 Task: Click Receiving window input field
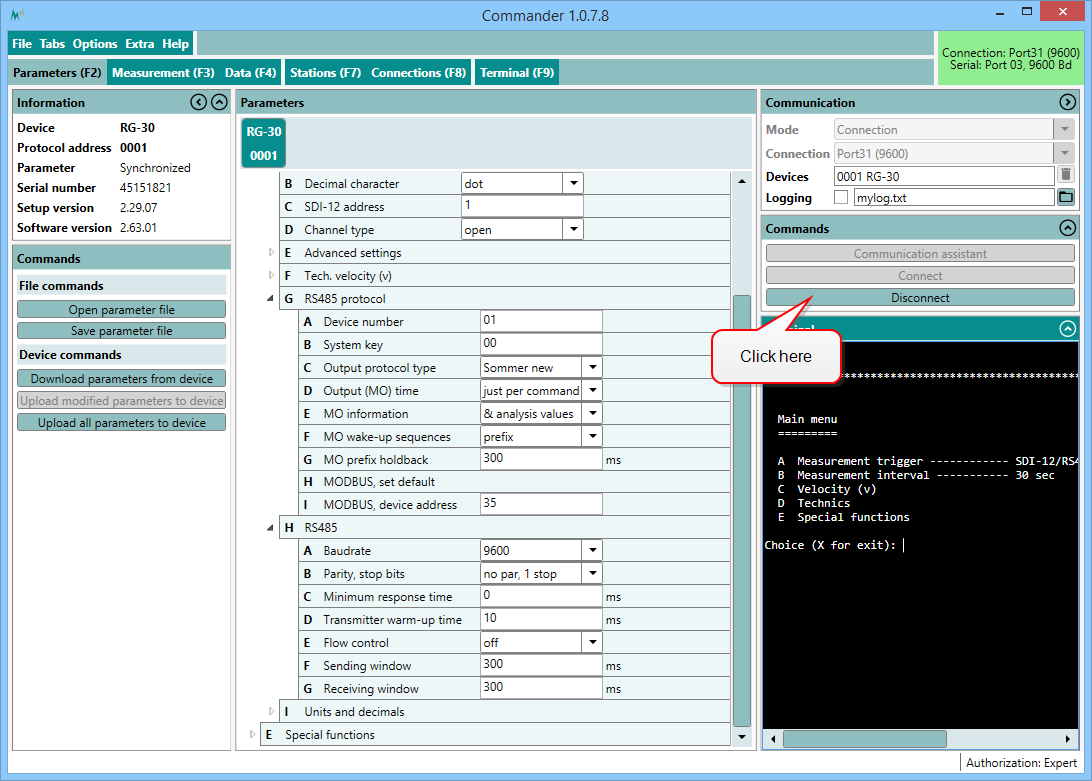click(541, 688)
